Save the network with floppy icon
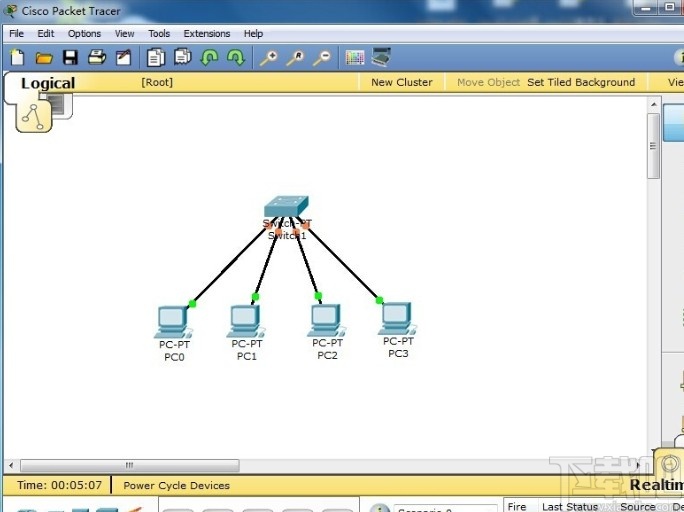The image size is (684, 512). pyautogui.click(x=70, y=58)
